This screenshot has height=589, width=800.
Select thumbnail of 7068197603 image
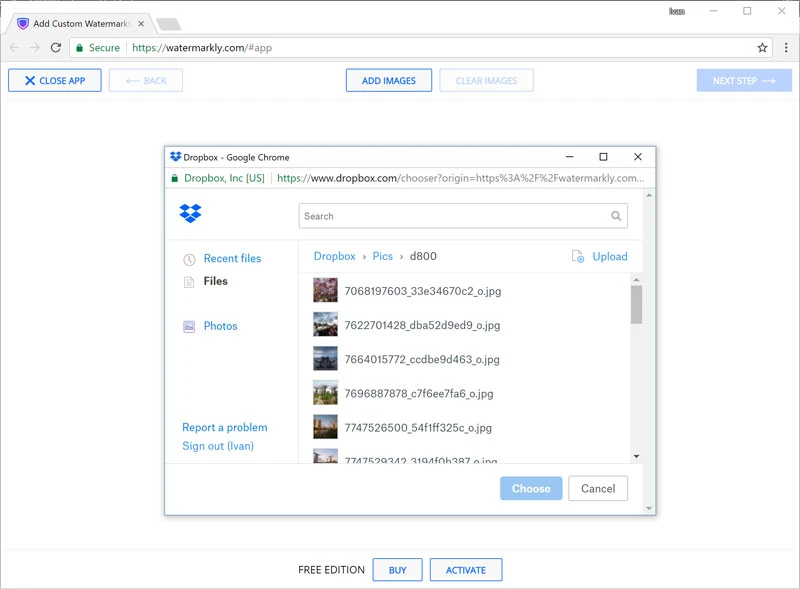click(325, 290)
